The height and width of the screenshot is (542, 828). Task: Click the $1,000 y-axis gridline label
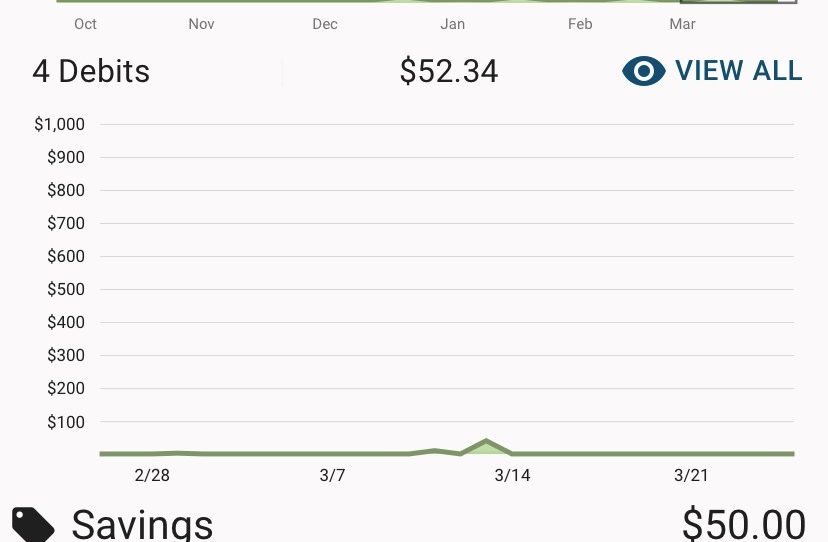(60, 124)
